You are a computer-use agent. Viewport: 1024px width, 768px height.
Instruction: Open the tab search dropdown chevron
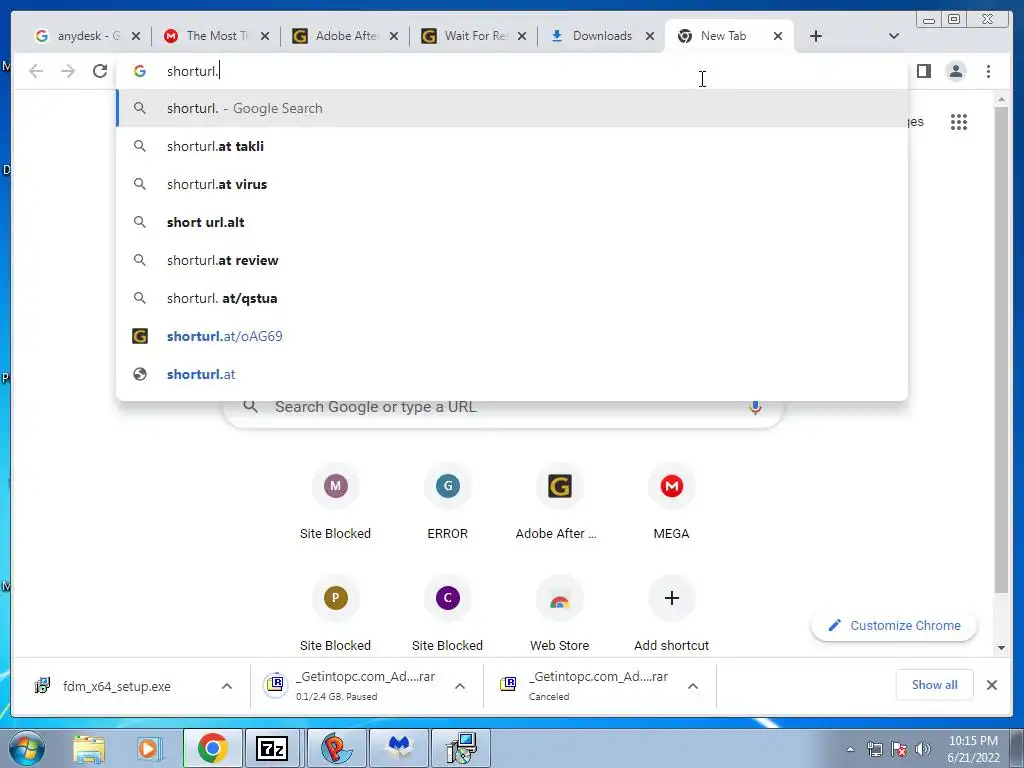(894, 36)
